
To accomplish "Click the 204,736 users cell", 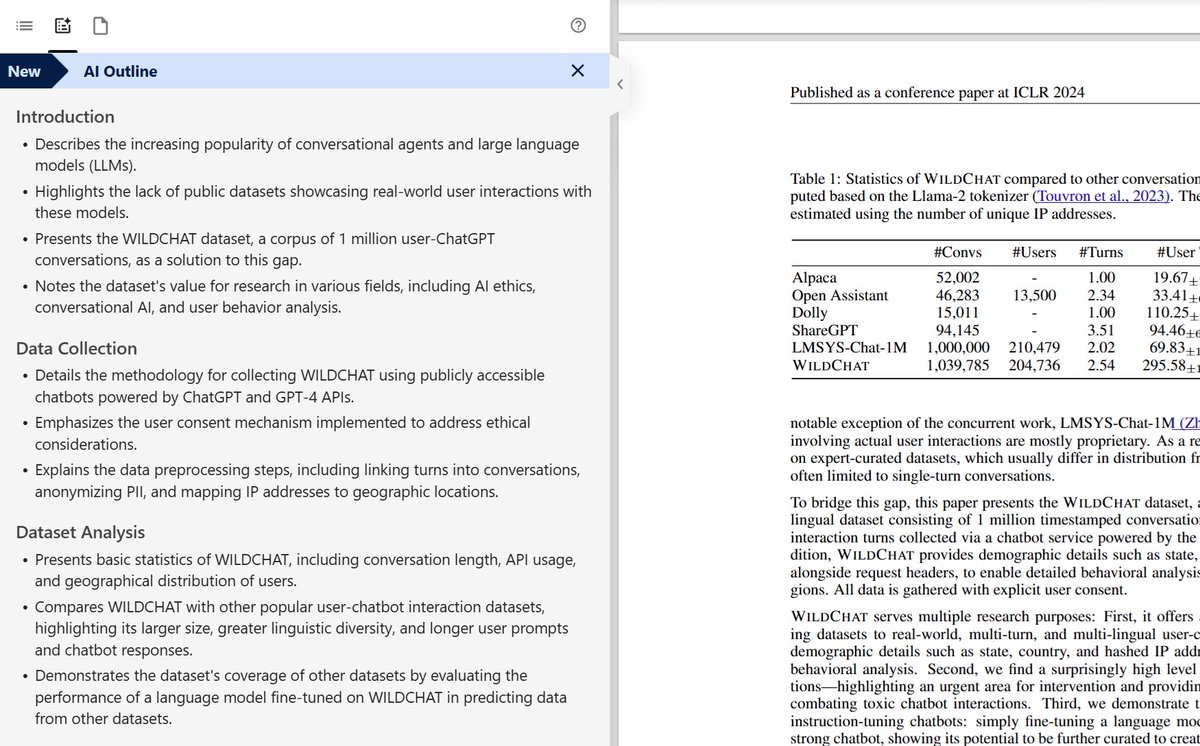I will (x=1036, y=365).
